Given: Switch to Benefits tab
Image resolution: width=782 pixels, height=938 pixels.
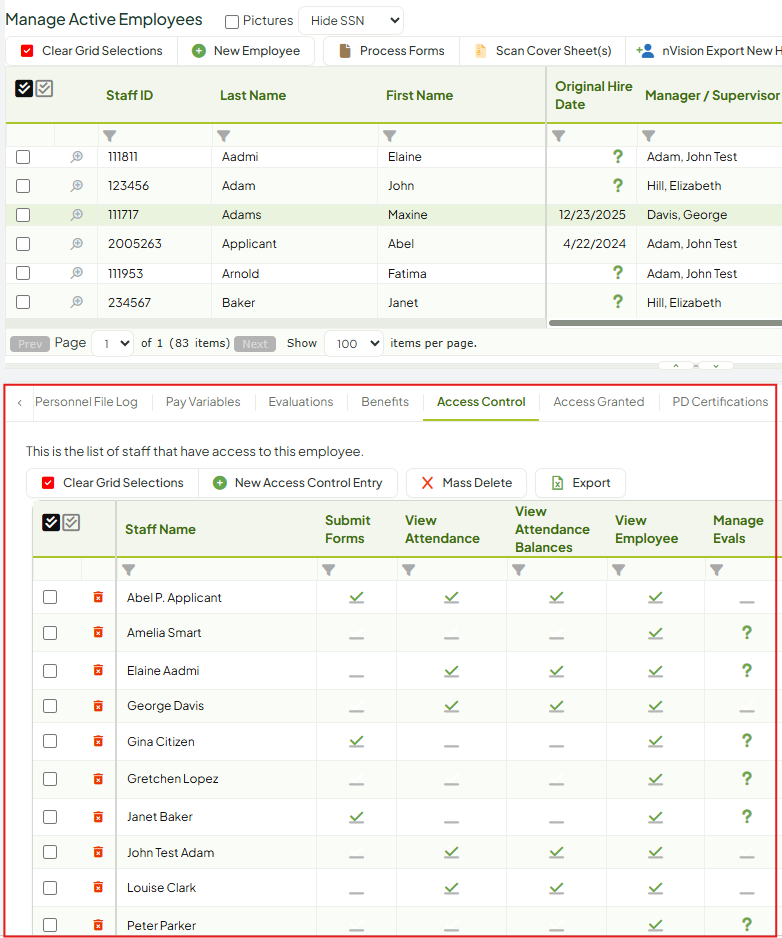Looking at the screenshot, I should (385, 402).
